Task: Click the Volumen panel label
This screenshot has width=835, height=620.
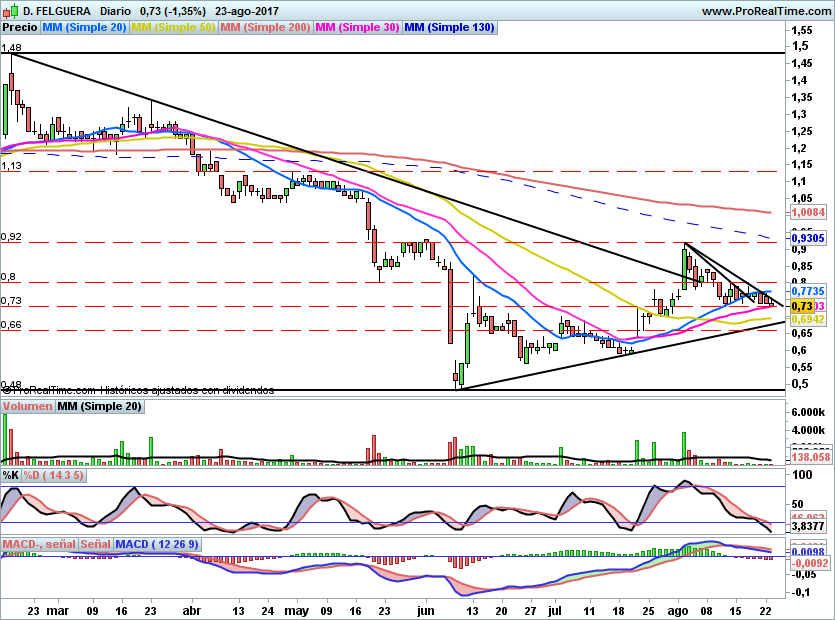Action: click(27, 407)
